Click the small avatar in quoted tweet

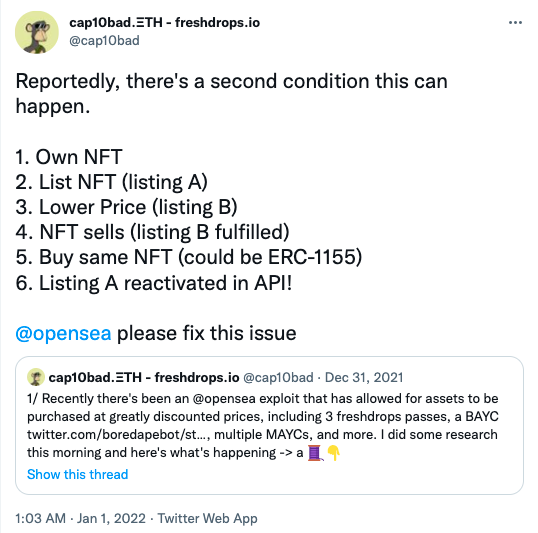pyautogui.click(x=36, y=377)
